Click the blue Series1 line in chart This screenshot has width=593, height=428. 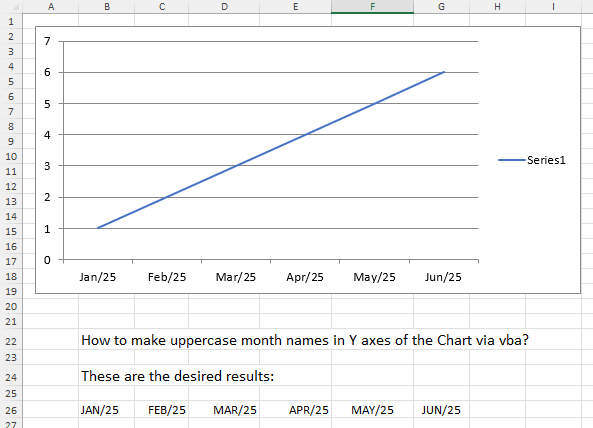271,150
